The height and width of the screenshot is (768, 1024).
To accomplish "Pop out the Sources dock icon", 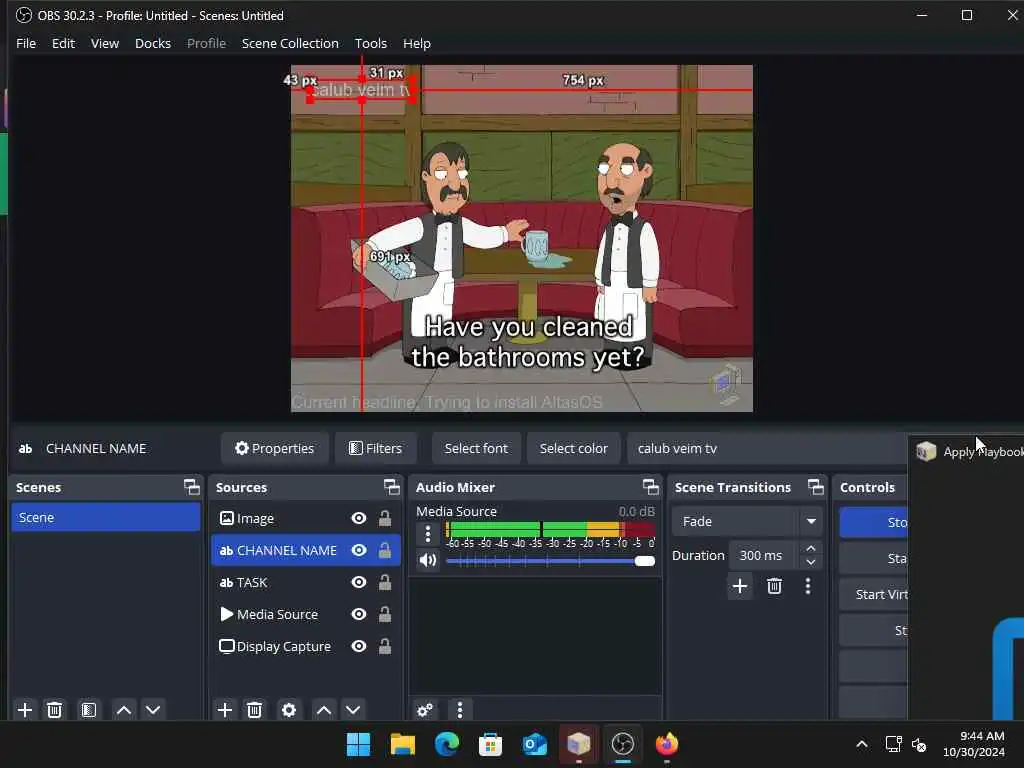I will (391, 487).
